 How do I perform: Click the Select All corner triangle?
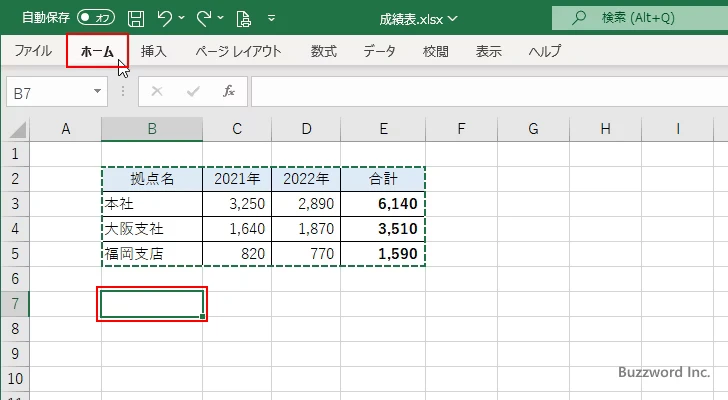coord(18,129)
